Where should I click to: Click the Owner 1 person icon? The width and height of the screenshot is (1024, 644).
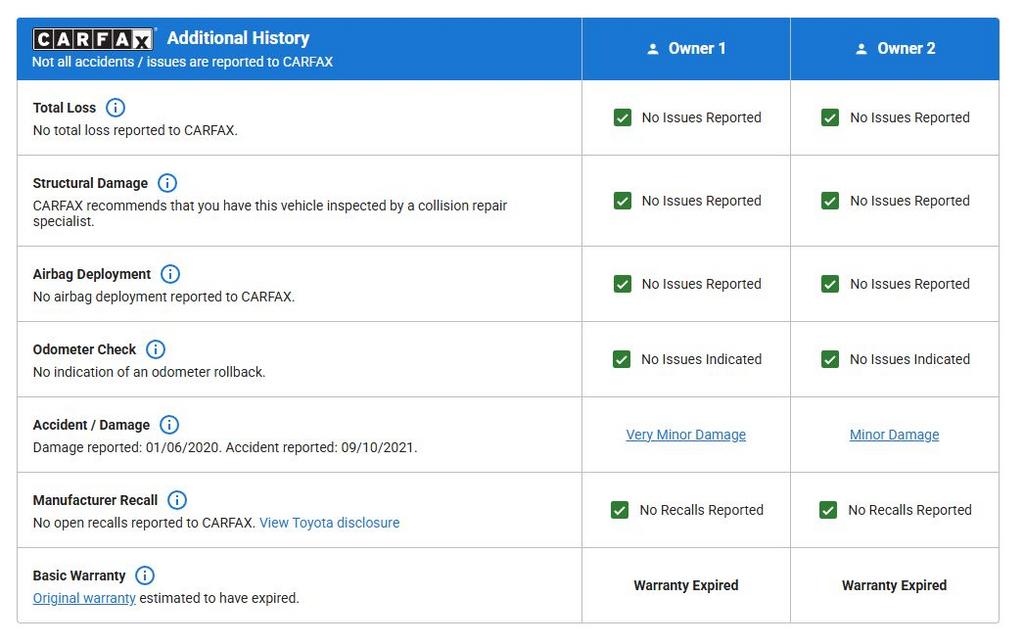pyautogui.click(x=653, y=49)
